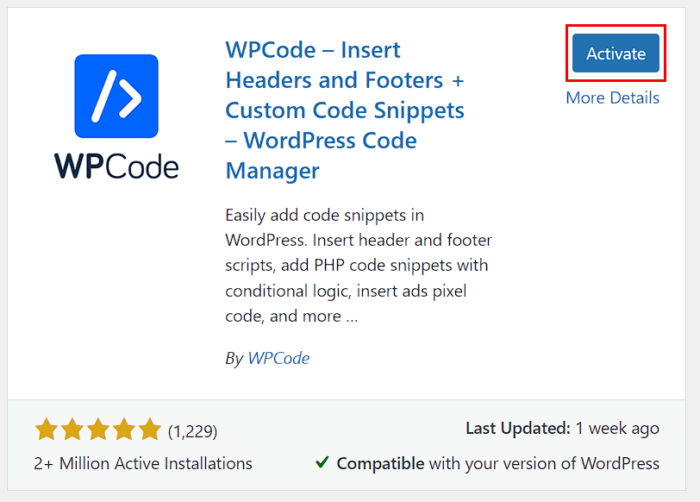Open the More Details link
This screenshot has height=502, width=700.
612,97
